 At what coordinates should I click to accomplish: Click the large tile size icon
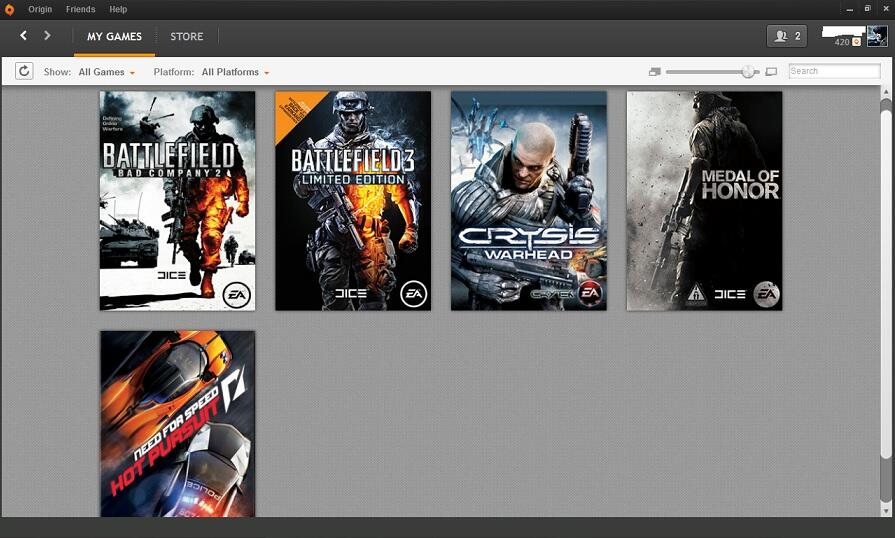(771, 72)
